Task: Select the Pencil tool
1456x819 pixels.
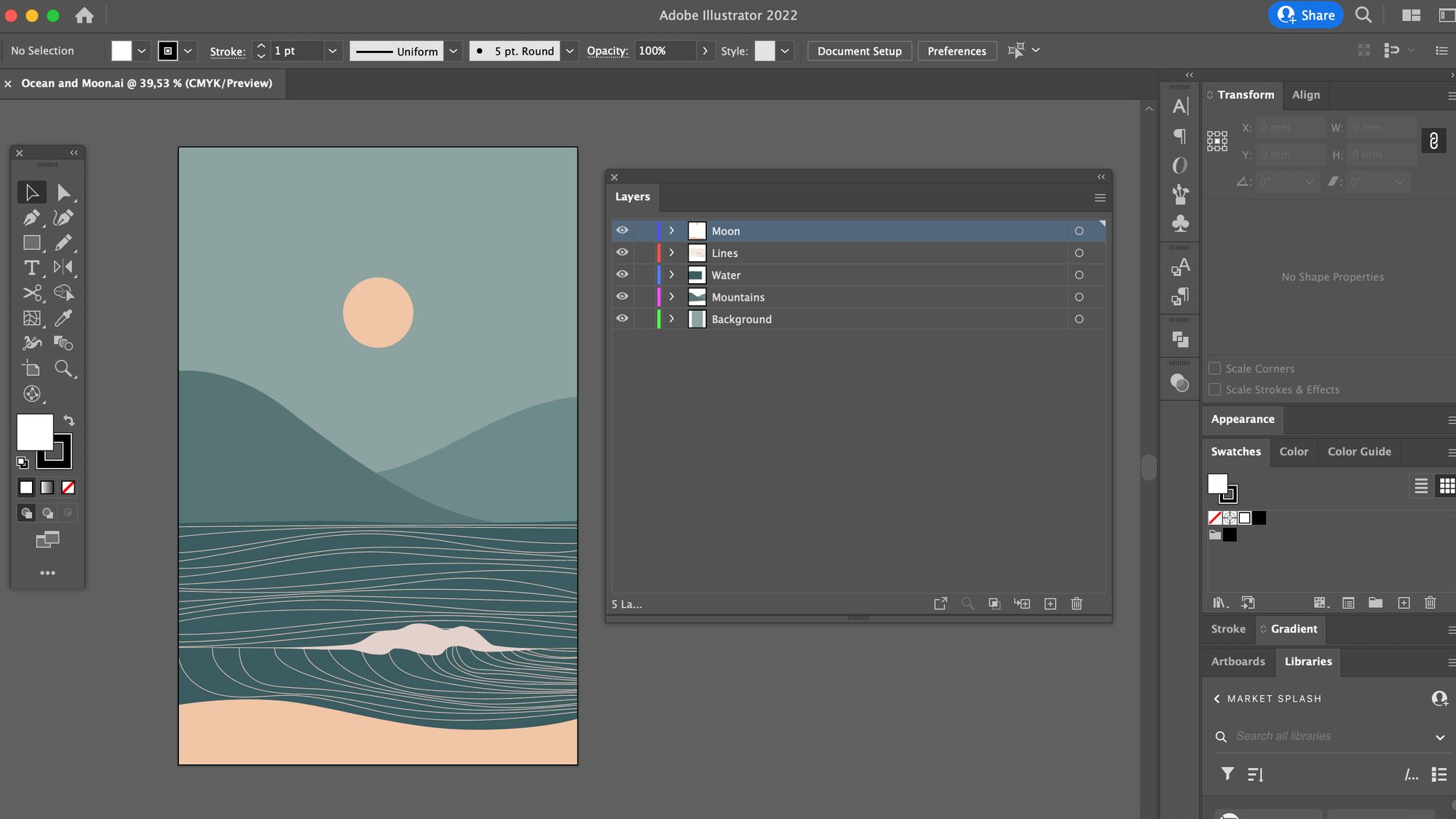Action: (x=62, y=242)
